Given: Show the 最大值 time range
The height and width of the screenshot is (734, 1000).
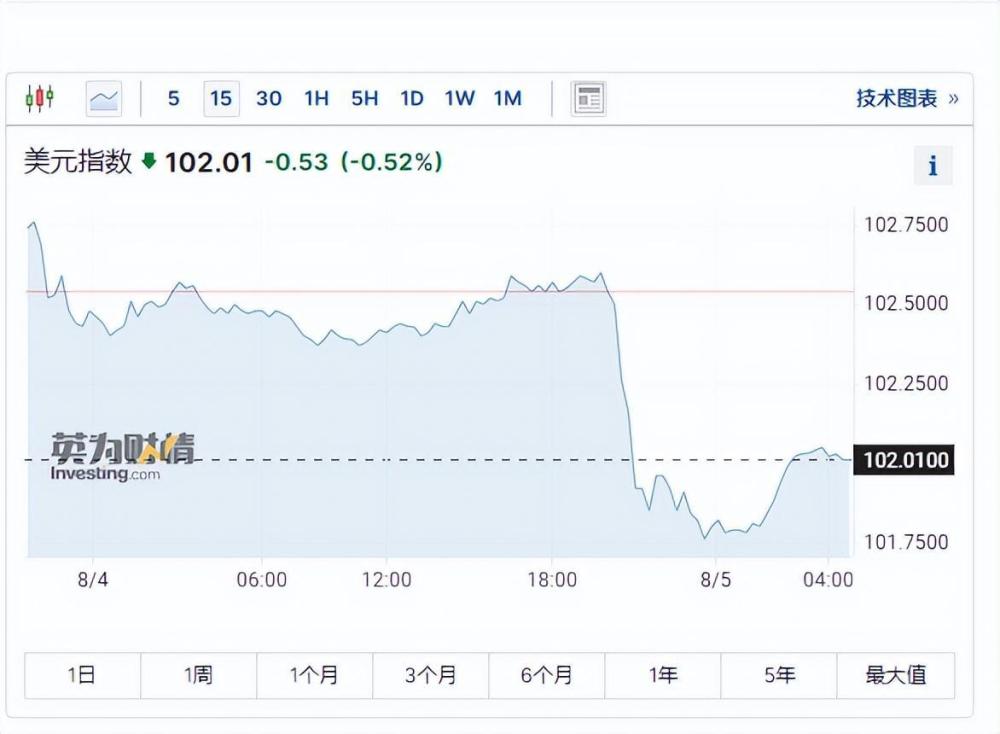Looking at the screenshot, I should pos(895,676).
